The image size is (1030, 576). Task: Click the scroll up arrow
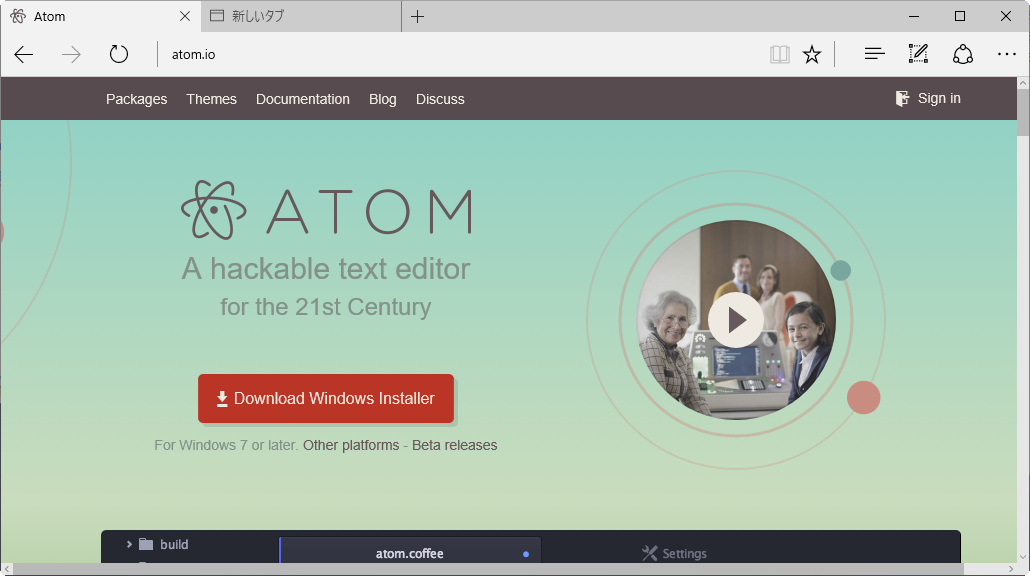click(1023, 83)
